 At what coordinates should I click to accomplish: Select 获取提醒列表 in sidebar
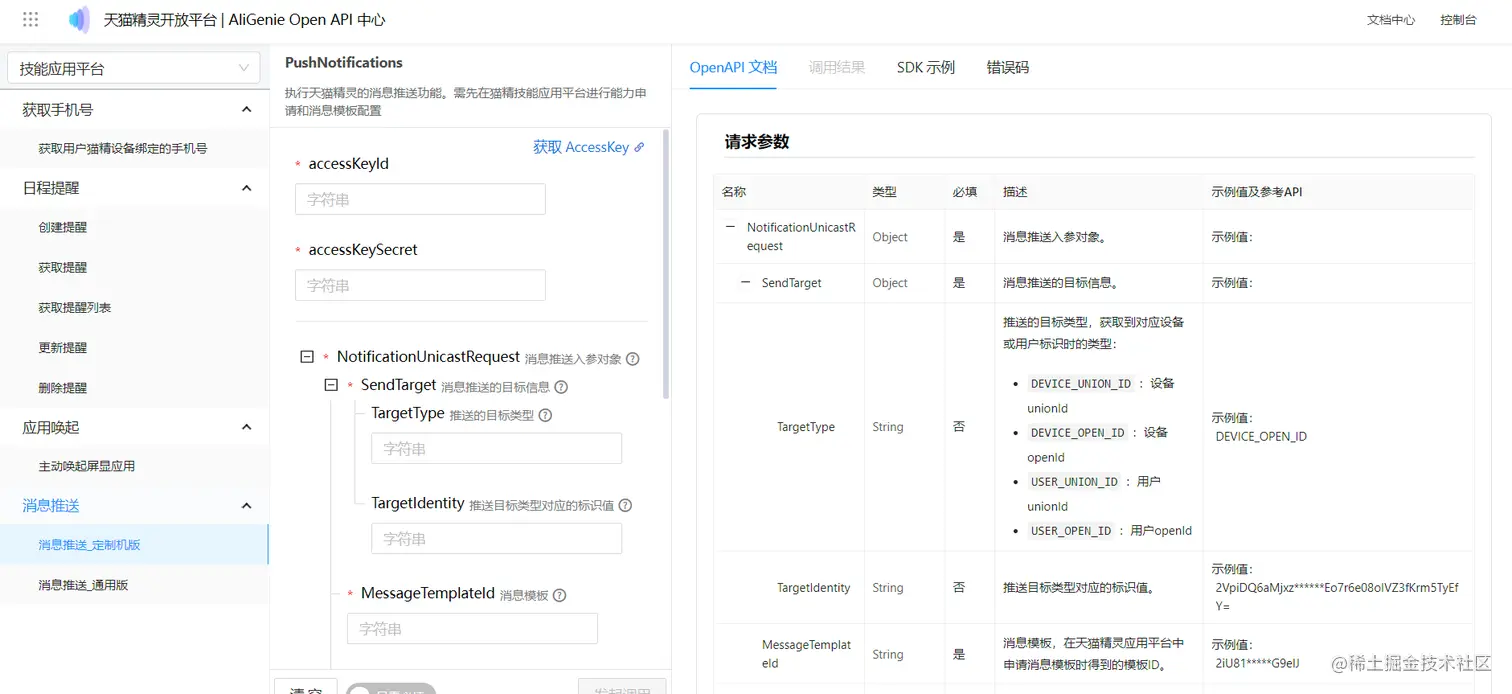pyautogui.click(x=134, y=307)
